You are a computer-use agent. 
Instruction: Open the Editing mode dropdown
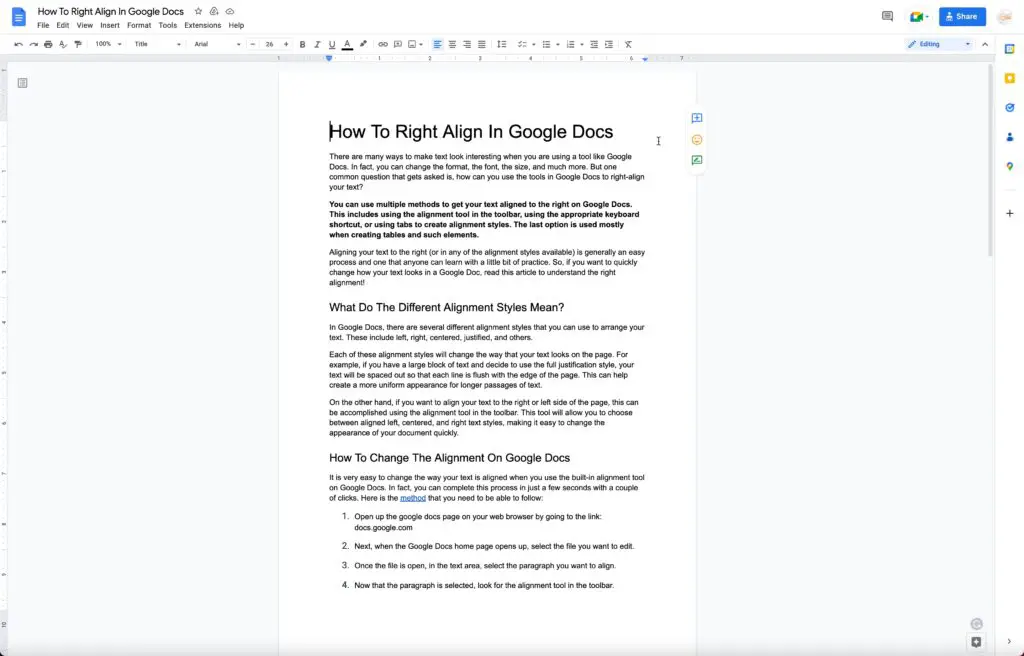pos(939,44)
